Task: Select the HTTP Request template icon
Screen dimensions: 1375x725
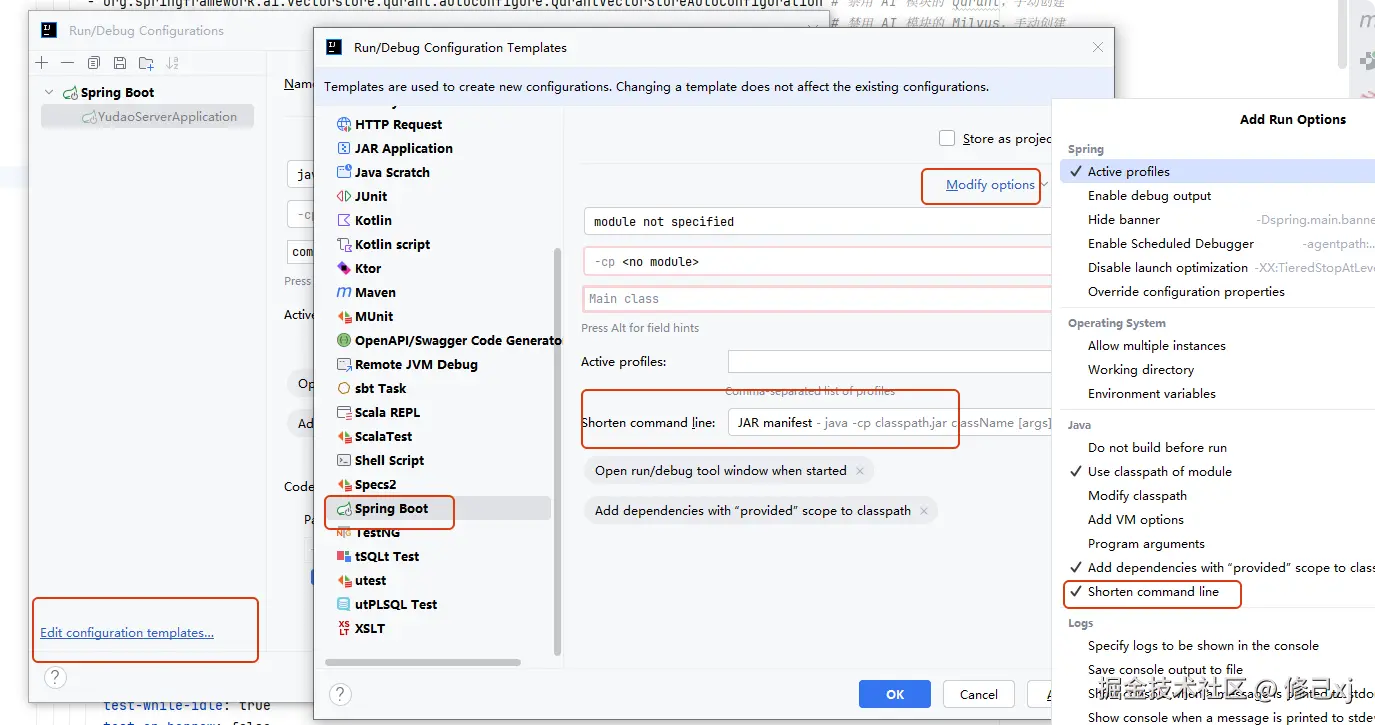Action: pyautogui.click(x=344, y=125)
